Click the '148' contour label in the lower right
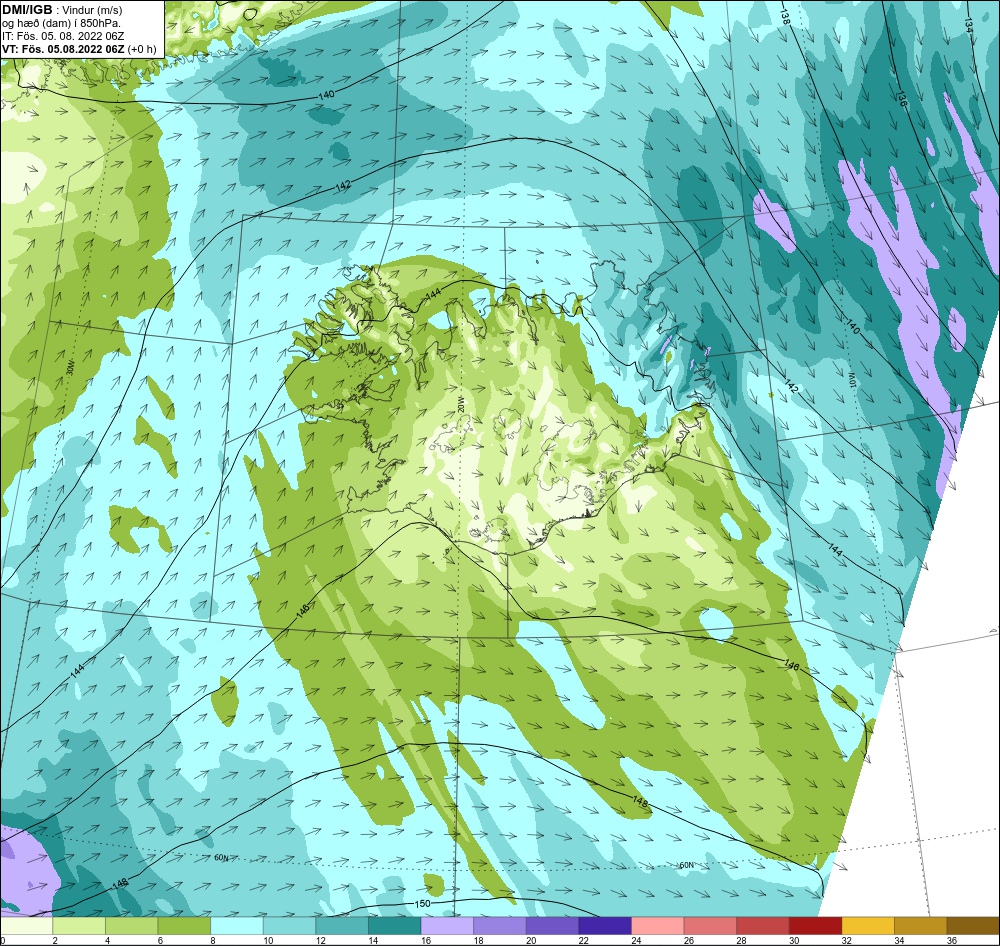Screen dimensions: 1000x946 coord(640,802)
